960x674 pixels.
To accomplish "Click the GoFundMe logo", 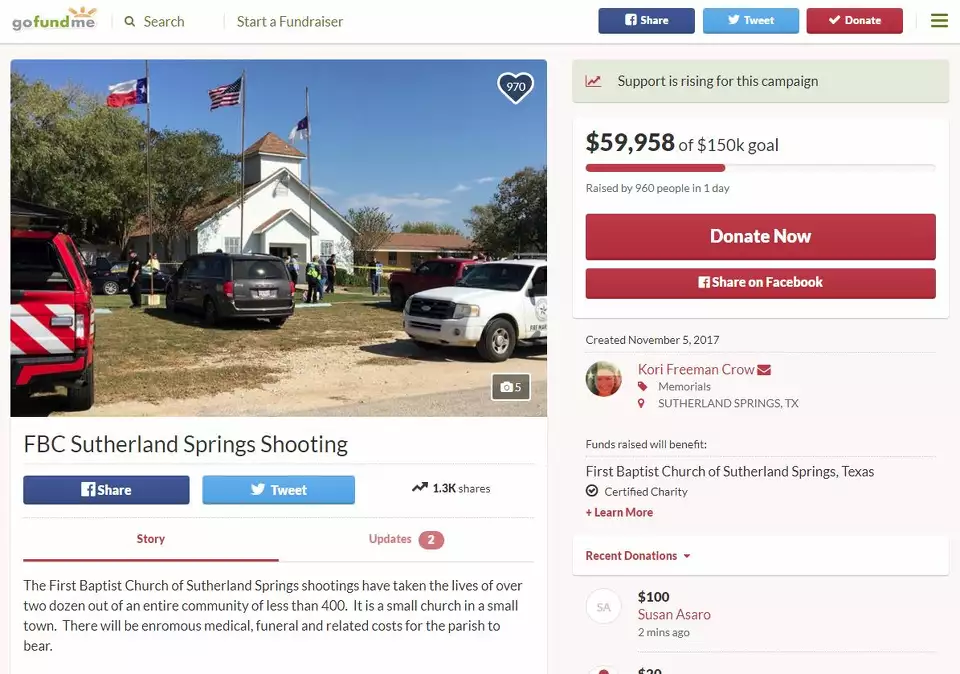I will pos(54,19).
